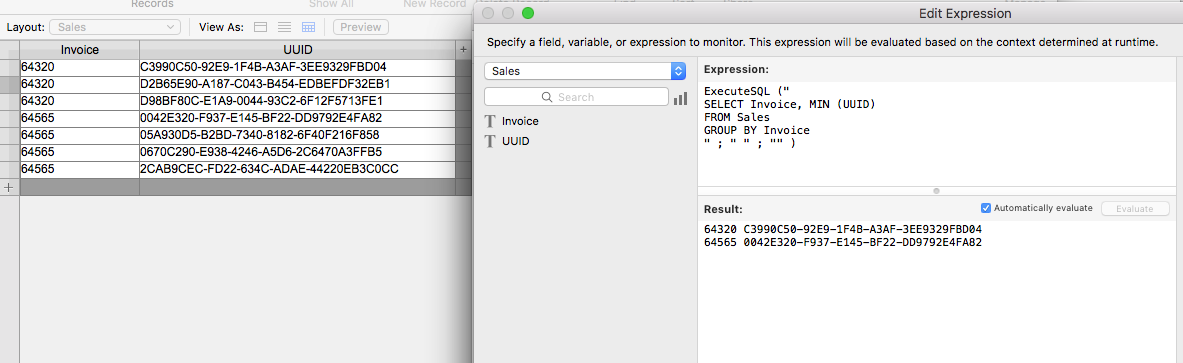Click the text-type icon next to Invoice field

pos(490,121)
